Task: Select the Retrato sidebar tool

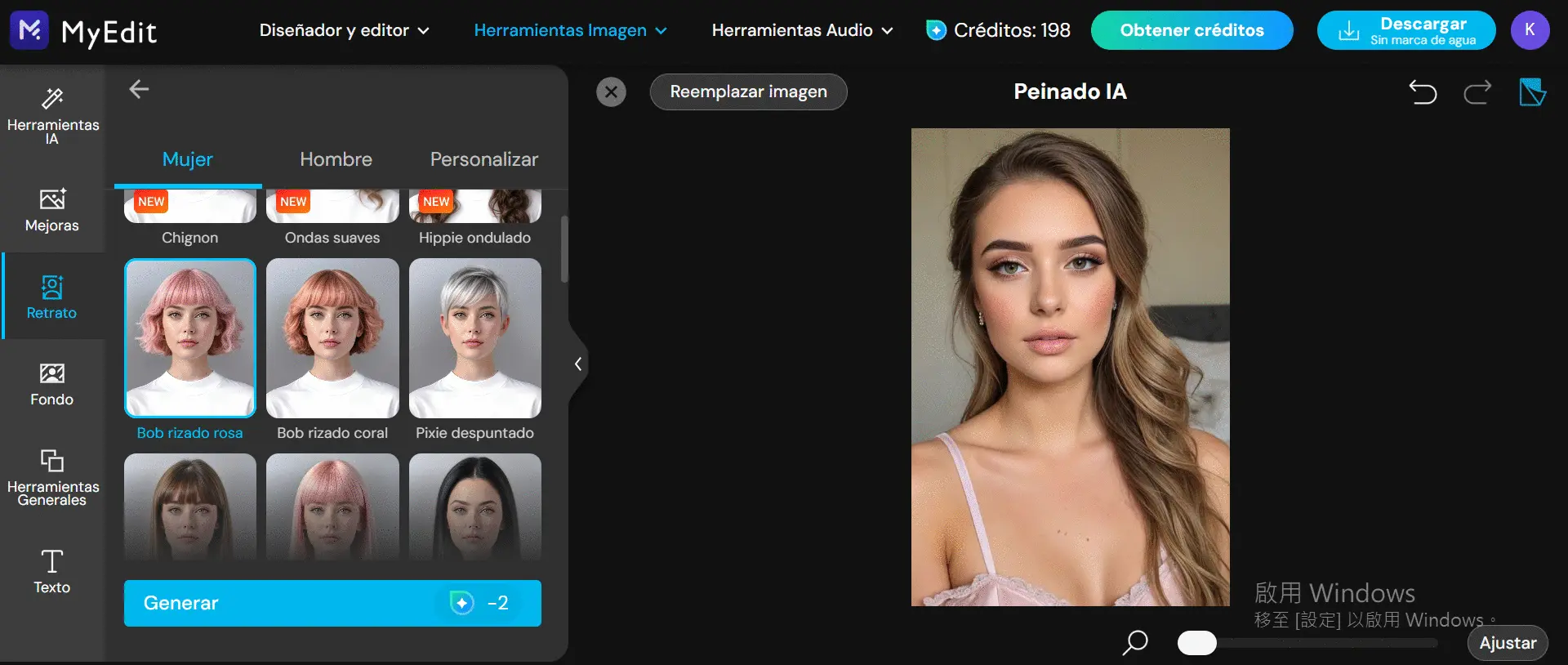Action: [52, 297]
